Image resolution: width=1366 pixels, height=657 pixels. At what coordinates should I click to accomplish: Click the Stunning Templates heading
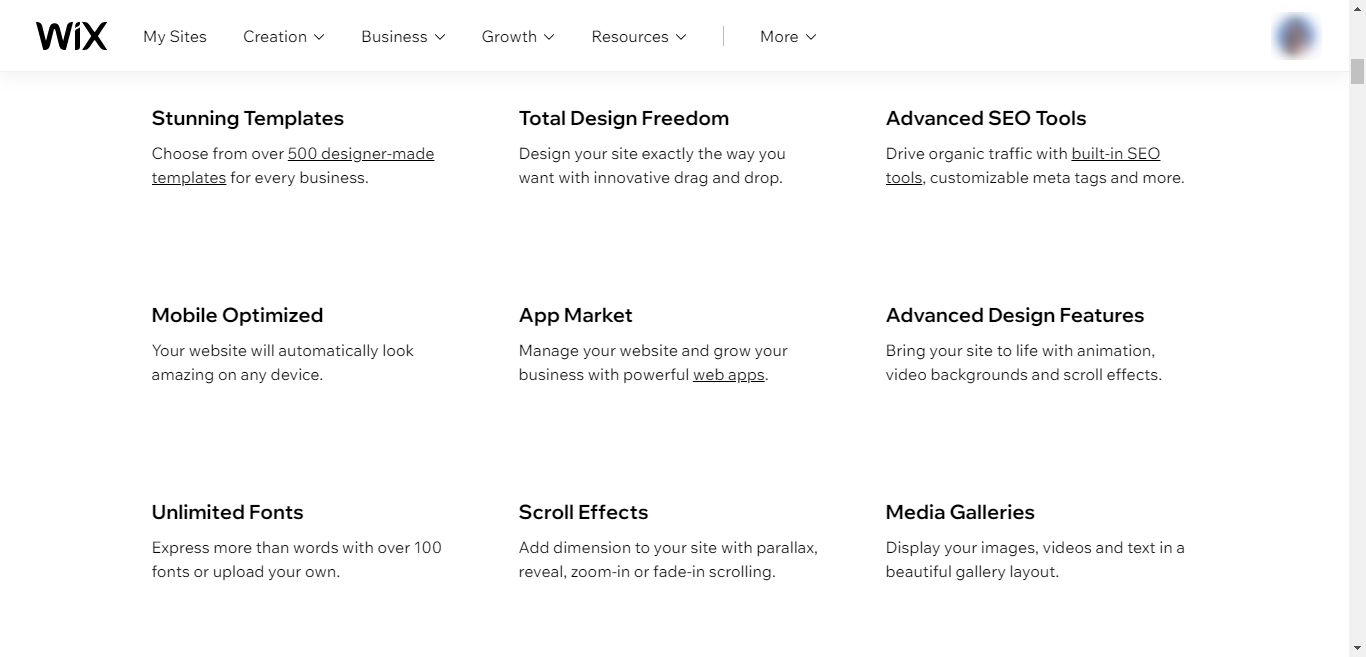point(248,118)
